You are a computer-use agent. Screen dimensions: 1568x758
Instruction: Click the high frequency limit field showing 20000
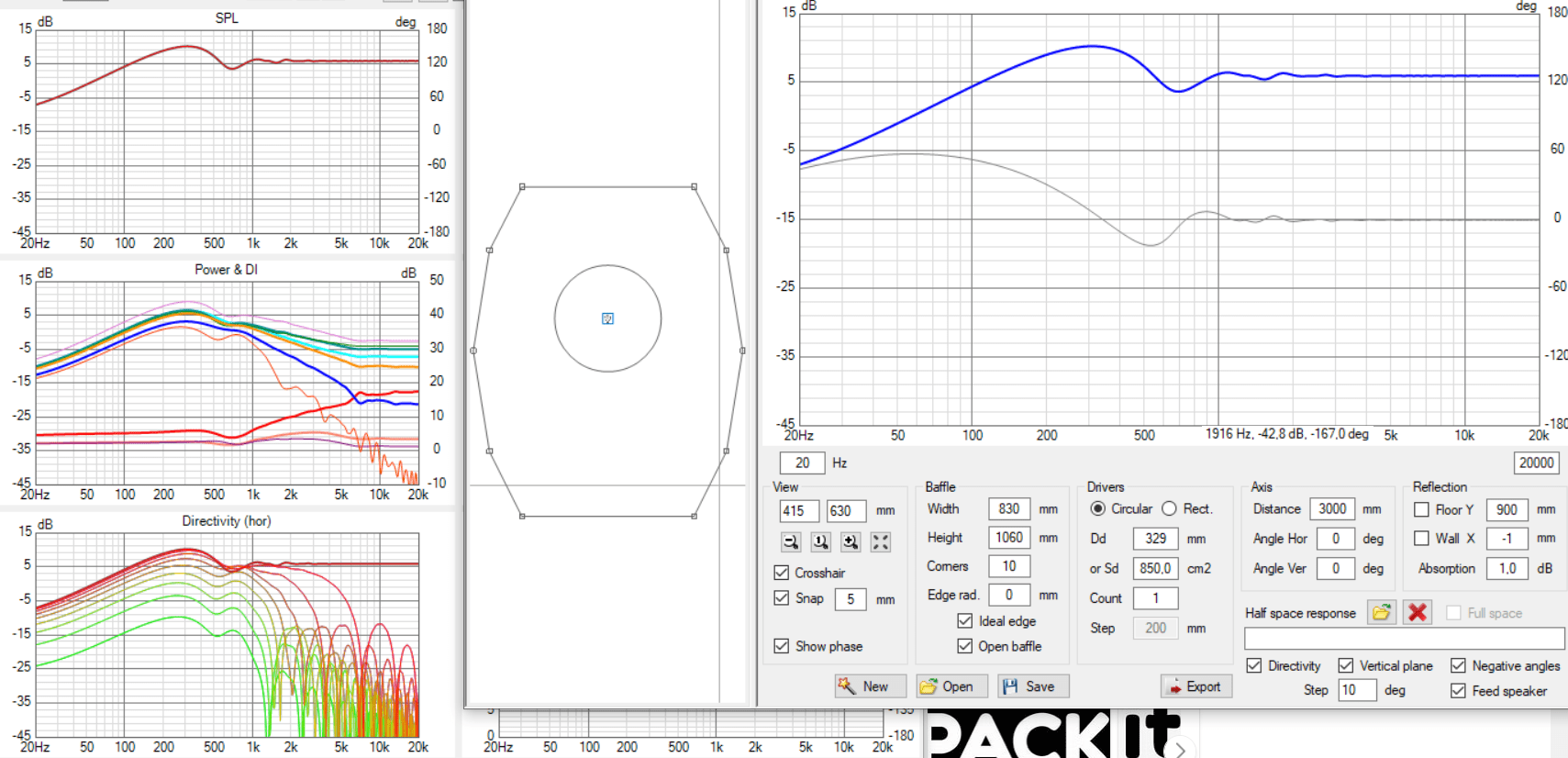point(1537,463)
